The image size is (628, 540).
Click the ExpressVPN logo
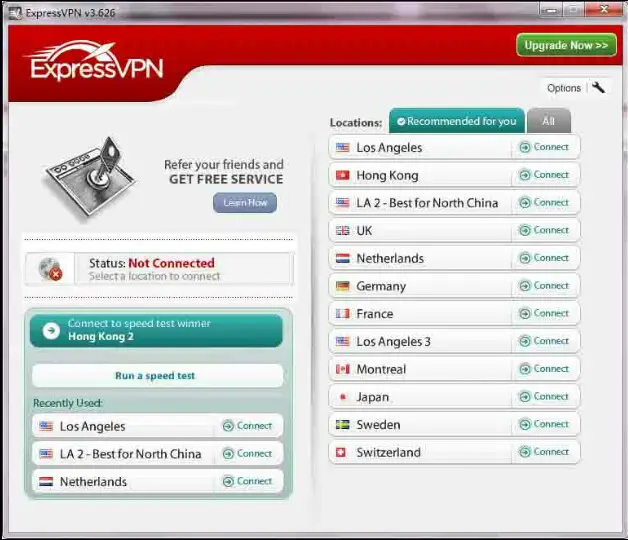coord(94,62)
